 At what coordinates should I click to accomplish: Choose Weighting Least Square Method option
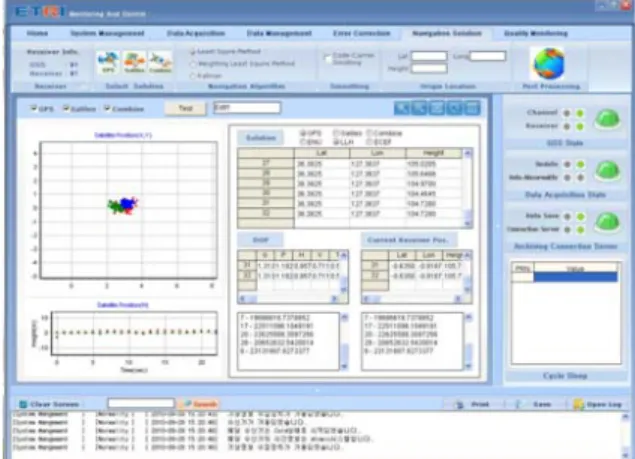pyautogui.click(x=193, y=64)
